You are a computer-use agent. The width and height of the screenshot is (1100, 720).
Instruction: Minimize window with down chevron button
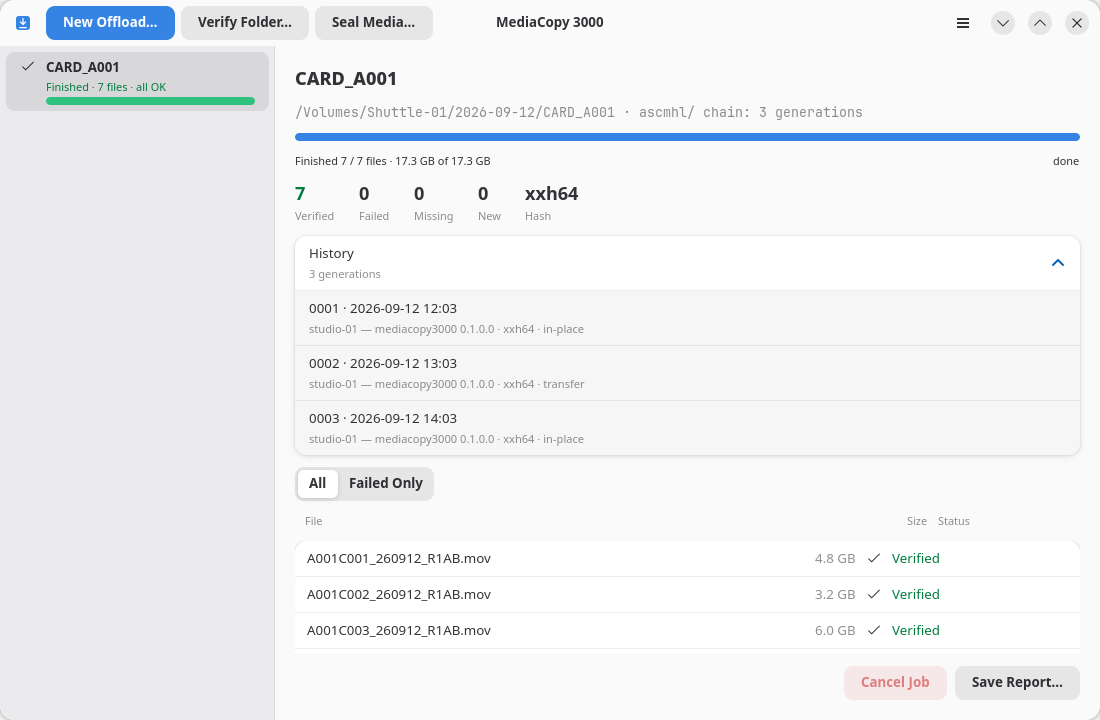[1002, 23]
